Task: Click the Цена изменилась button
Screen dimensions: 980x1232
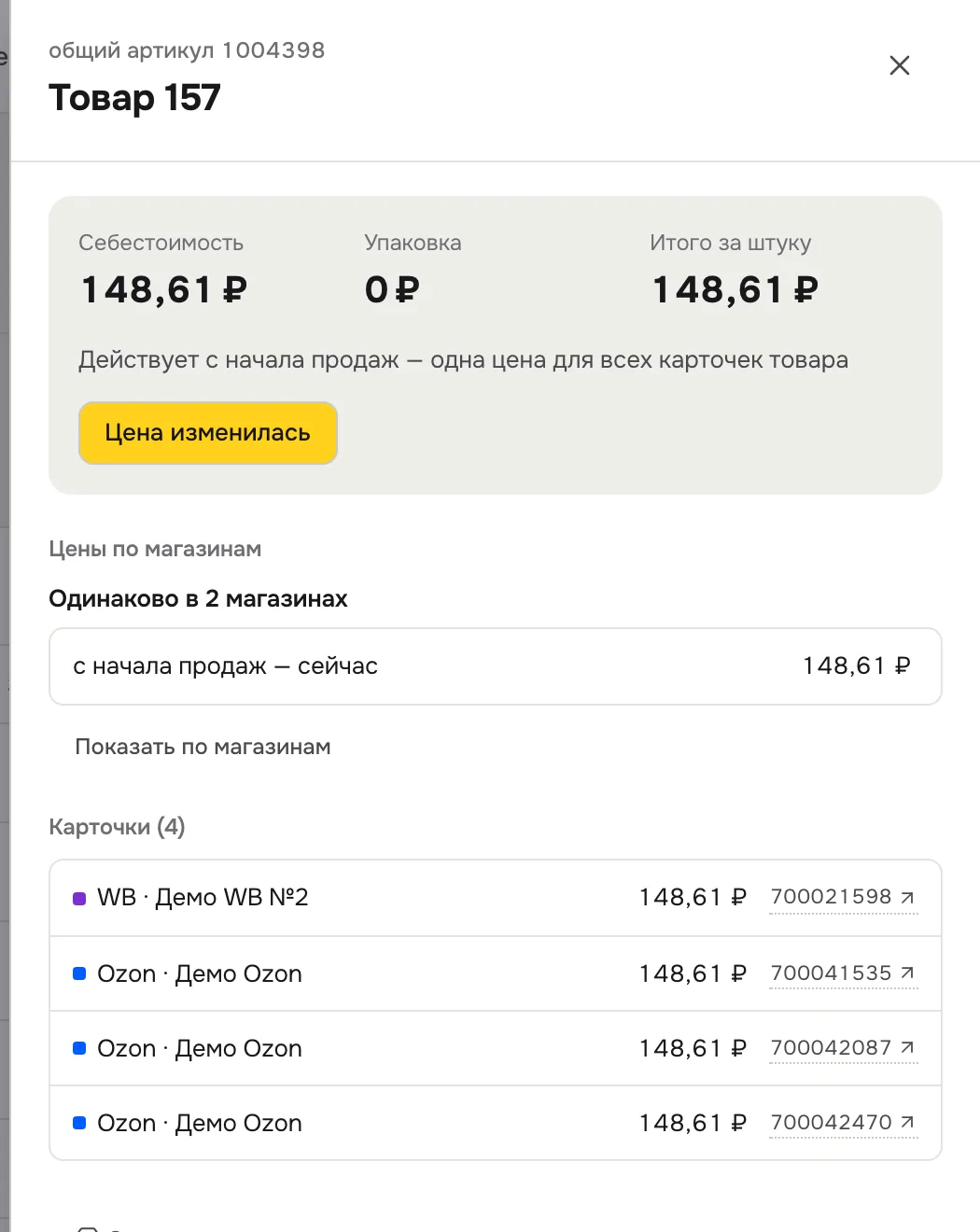Action: (x=208, y=433)
